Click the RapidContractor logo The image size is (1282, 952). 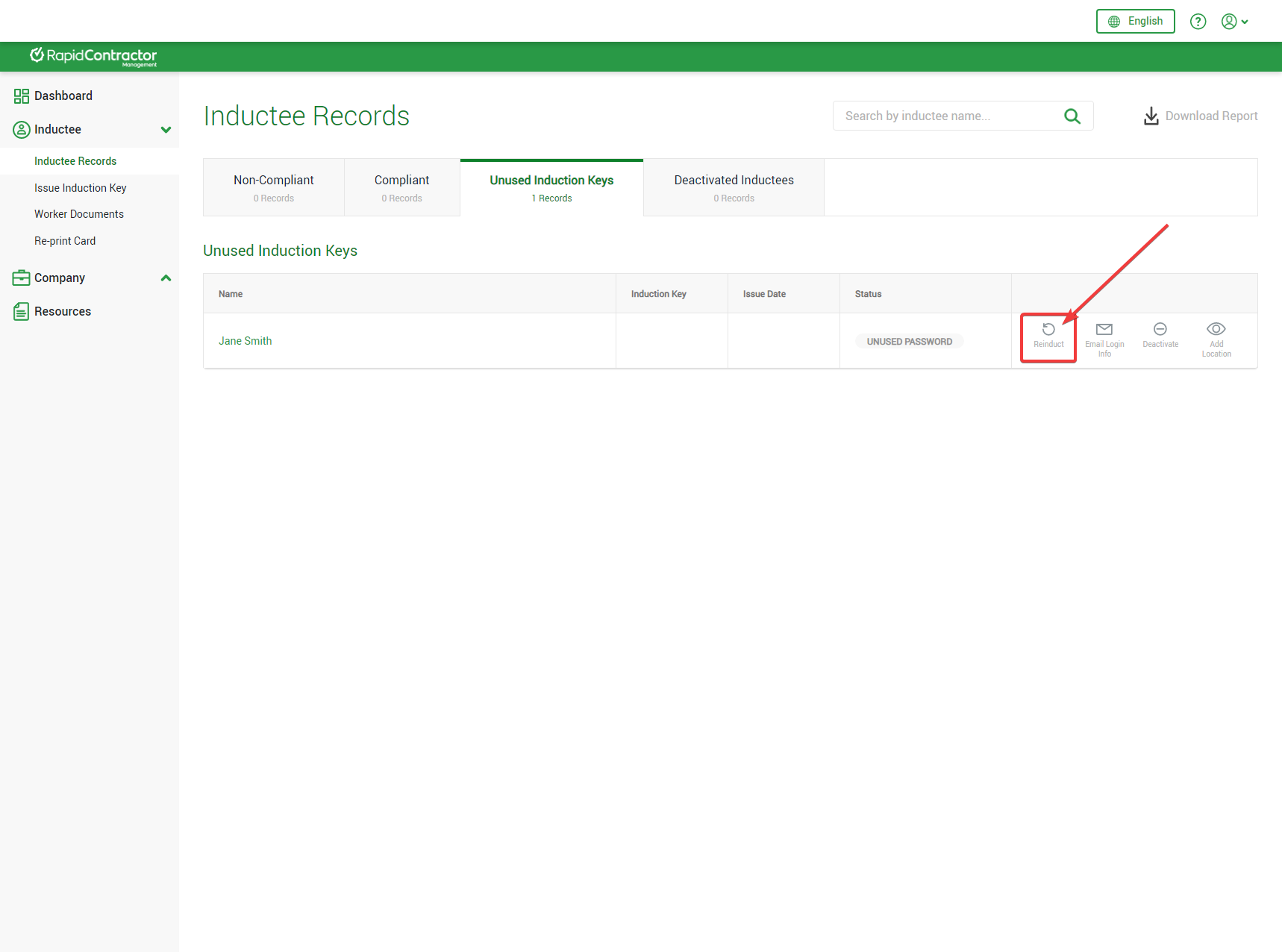[x=93, y=57]
